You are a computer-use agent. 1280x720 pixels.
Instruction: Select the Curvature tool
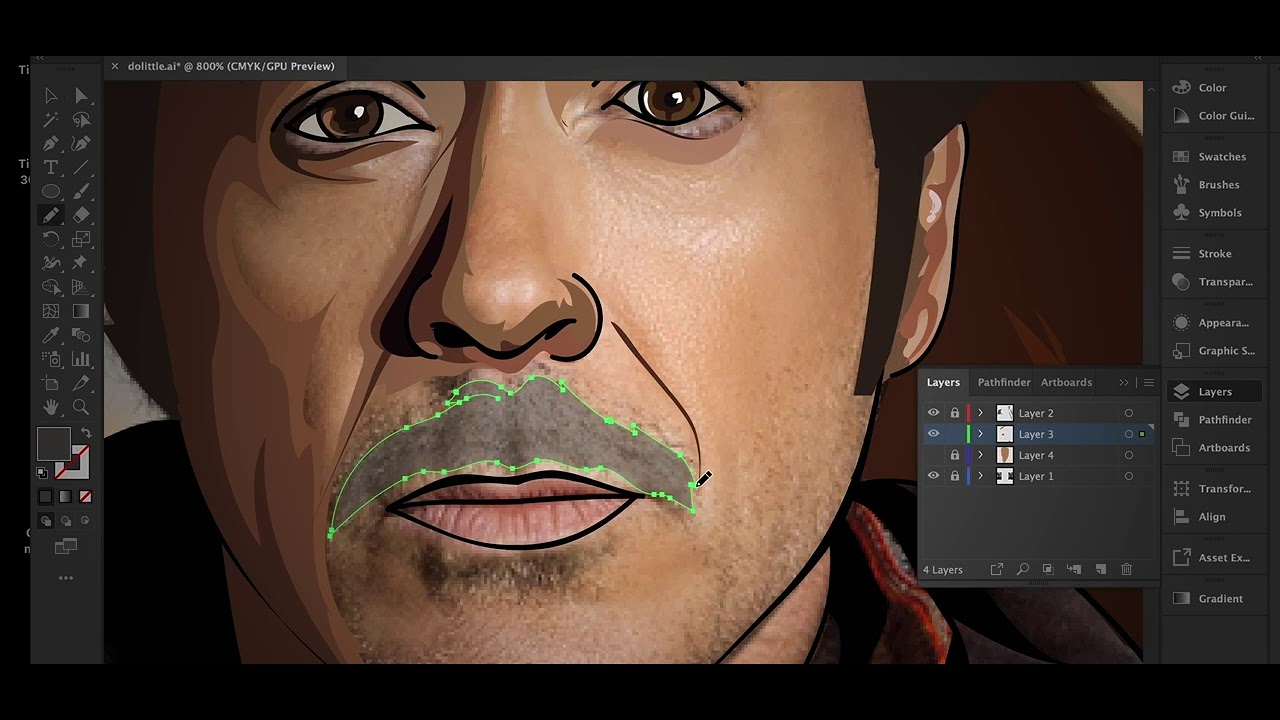[x=81, y=143]
